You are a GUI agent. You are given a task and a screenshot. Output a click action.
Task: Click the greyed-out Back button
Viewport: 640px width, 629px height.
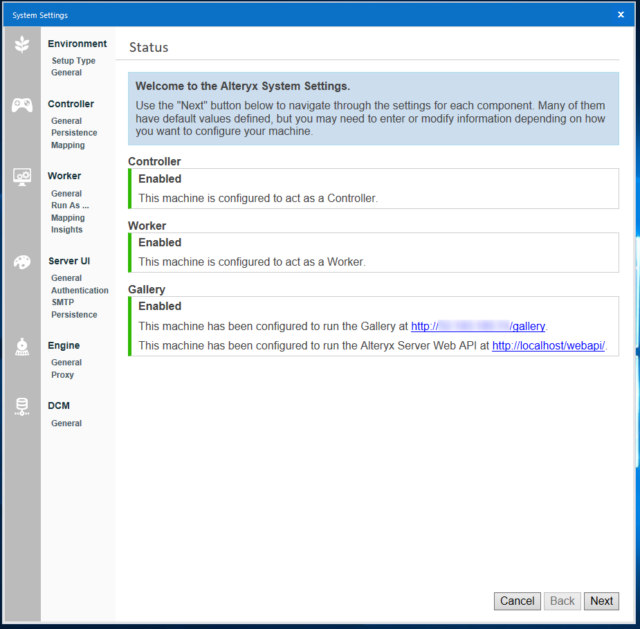(562, 601)
